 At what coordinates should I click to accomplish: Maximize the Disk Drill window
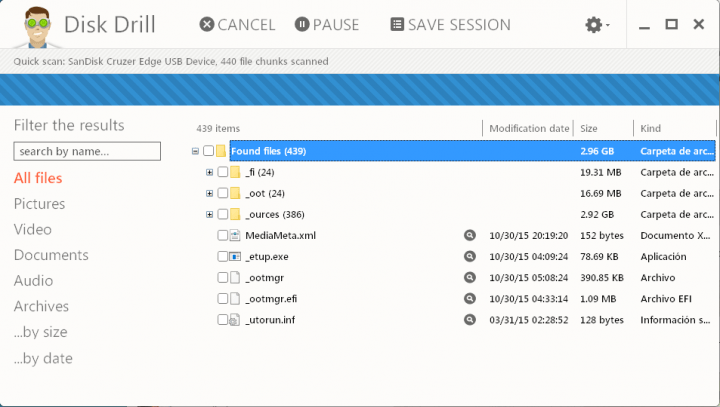[x=671, y=24]
